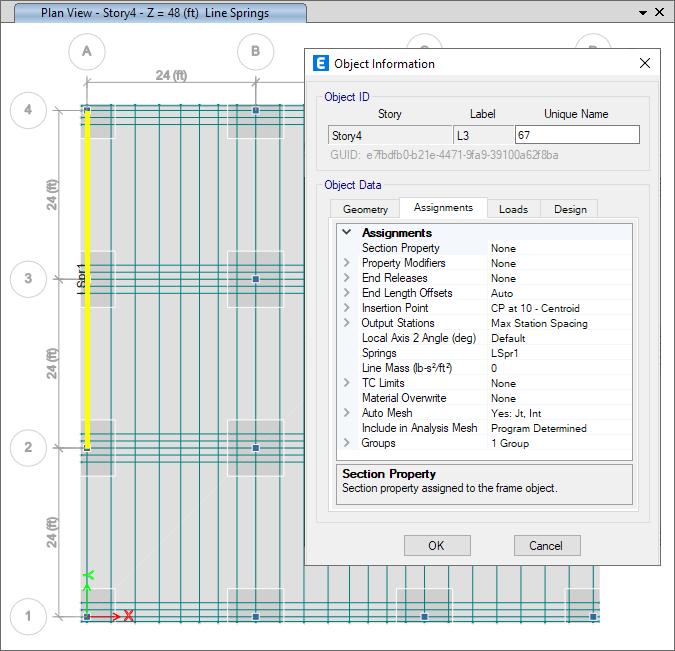The width and height of the screenshot is (675, 651).
Task: Open the Loads tab
Action: [x=513, y=209]
